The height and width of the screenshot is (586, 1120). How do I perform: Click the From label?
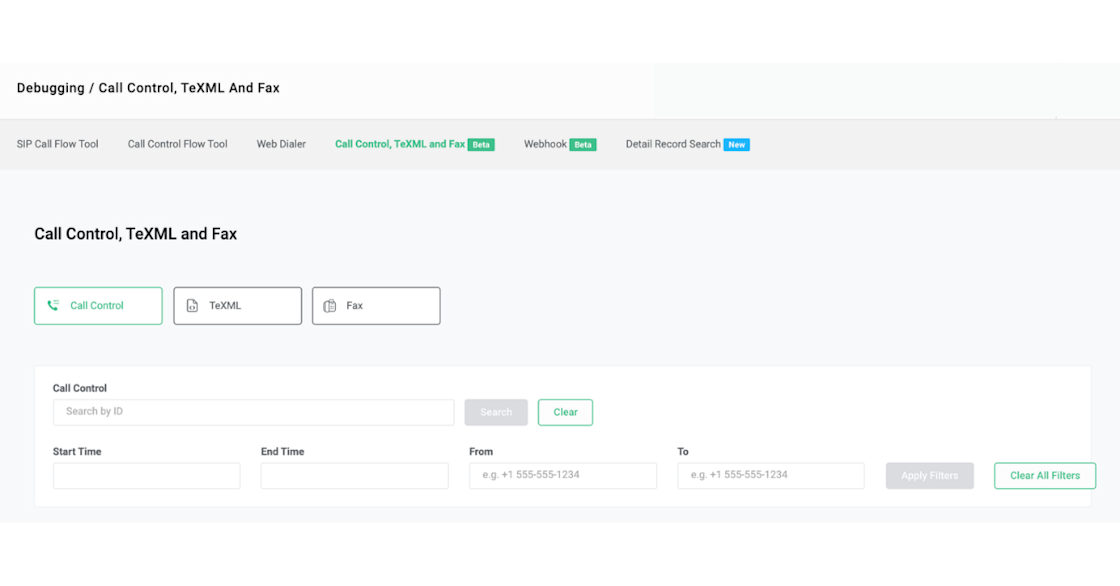481,452
